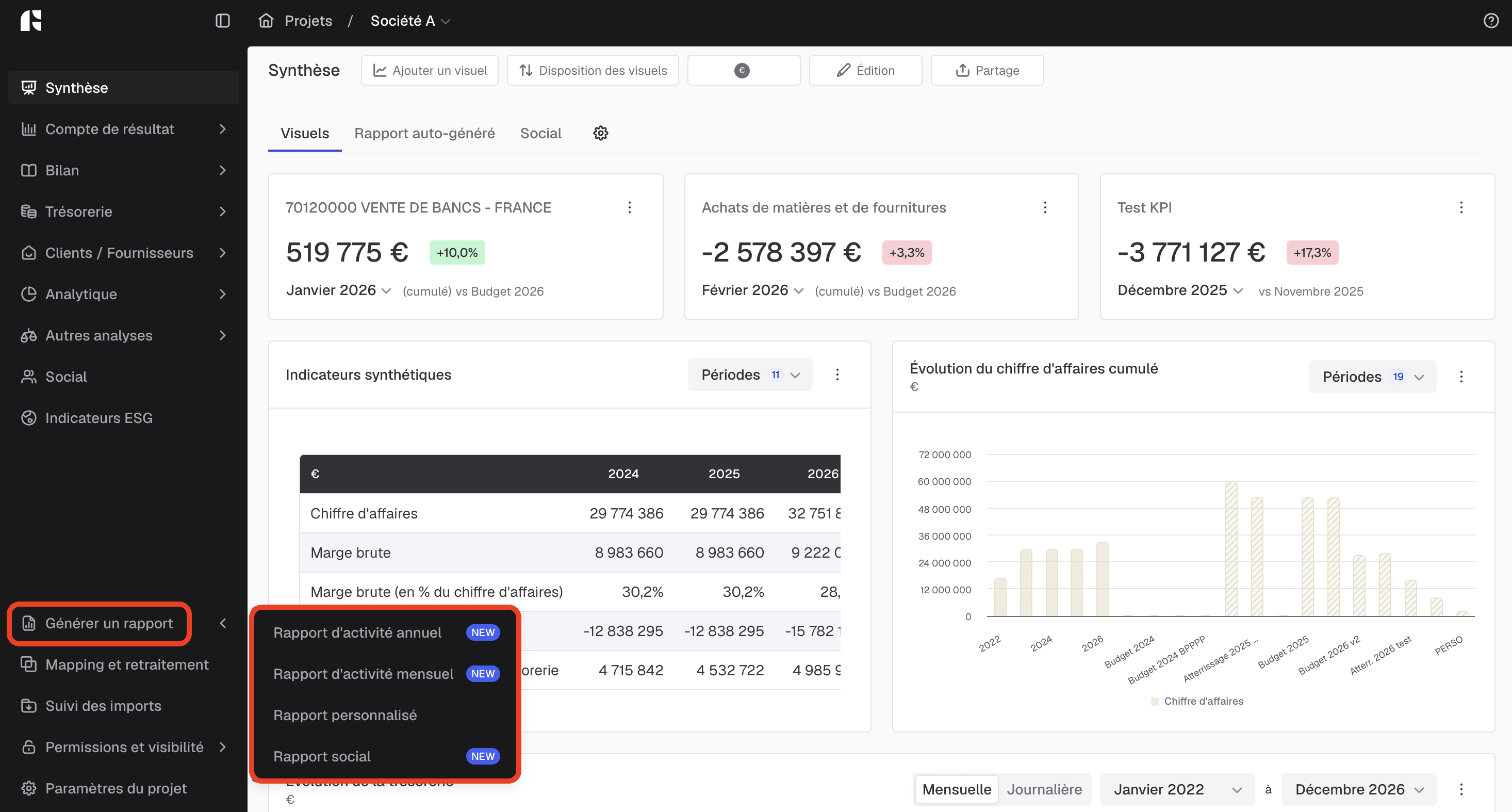Open the help question mark icon
The height and width of the screenshot is (812, 1512).
click(1491, 21)
